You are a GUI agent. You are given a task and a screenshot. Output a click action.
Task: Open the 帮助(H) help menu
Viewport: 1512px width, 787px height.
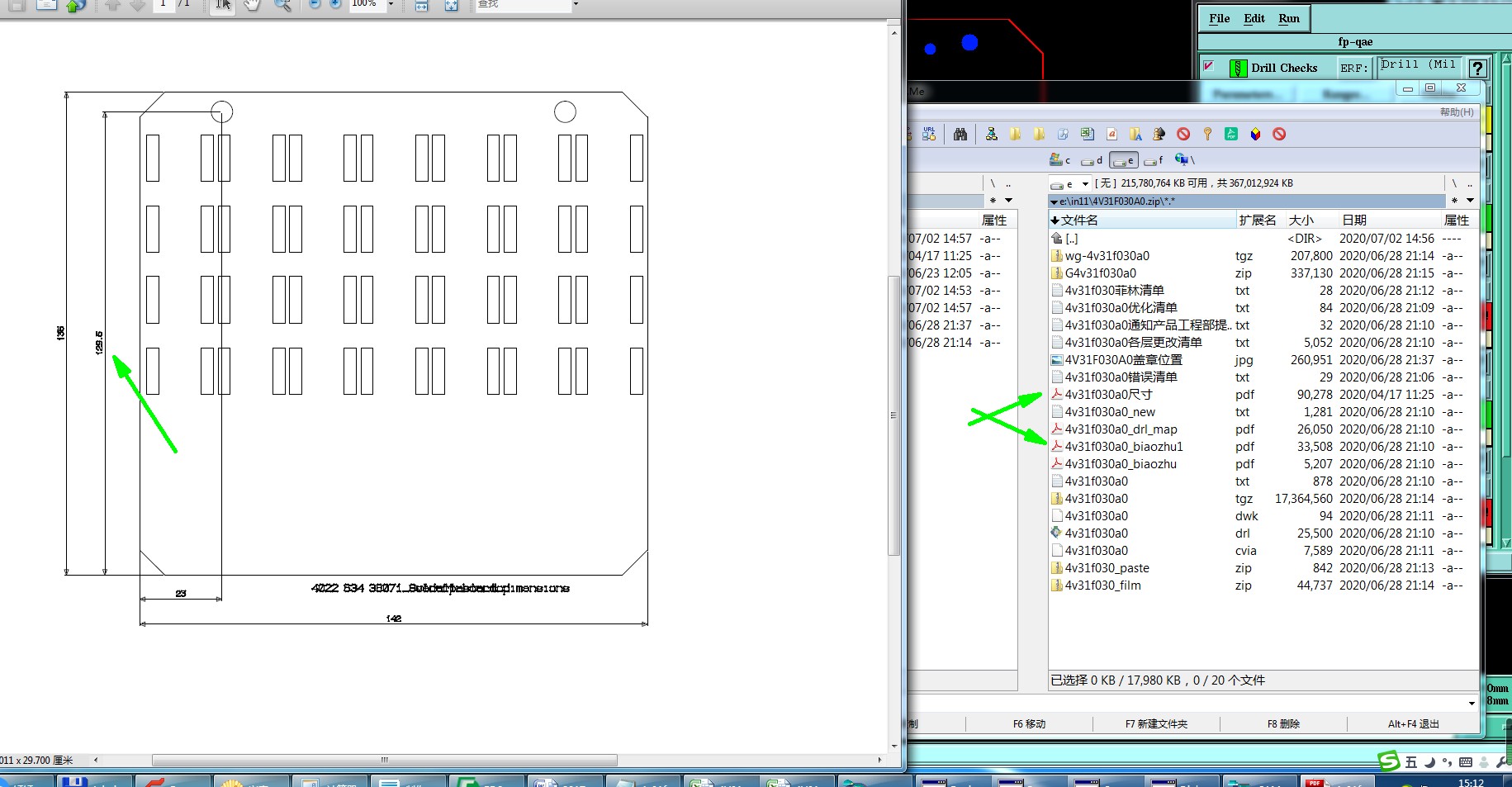(1457, 112)
